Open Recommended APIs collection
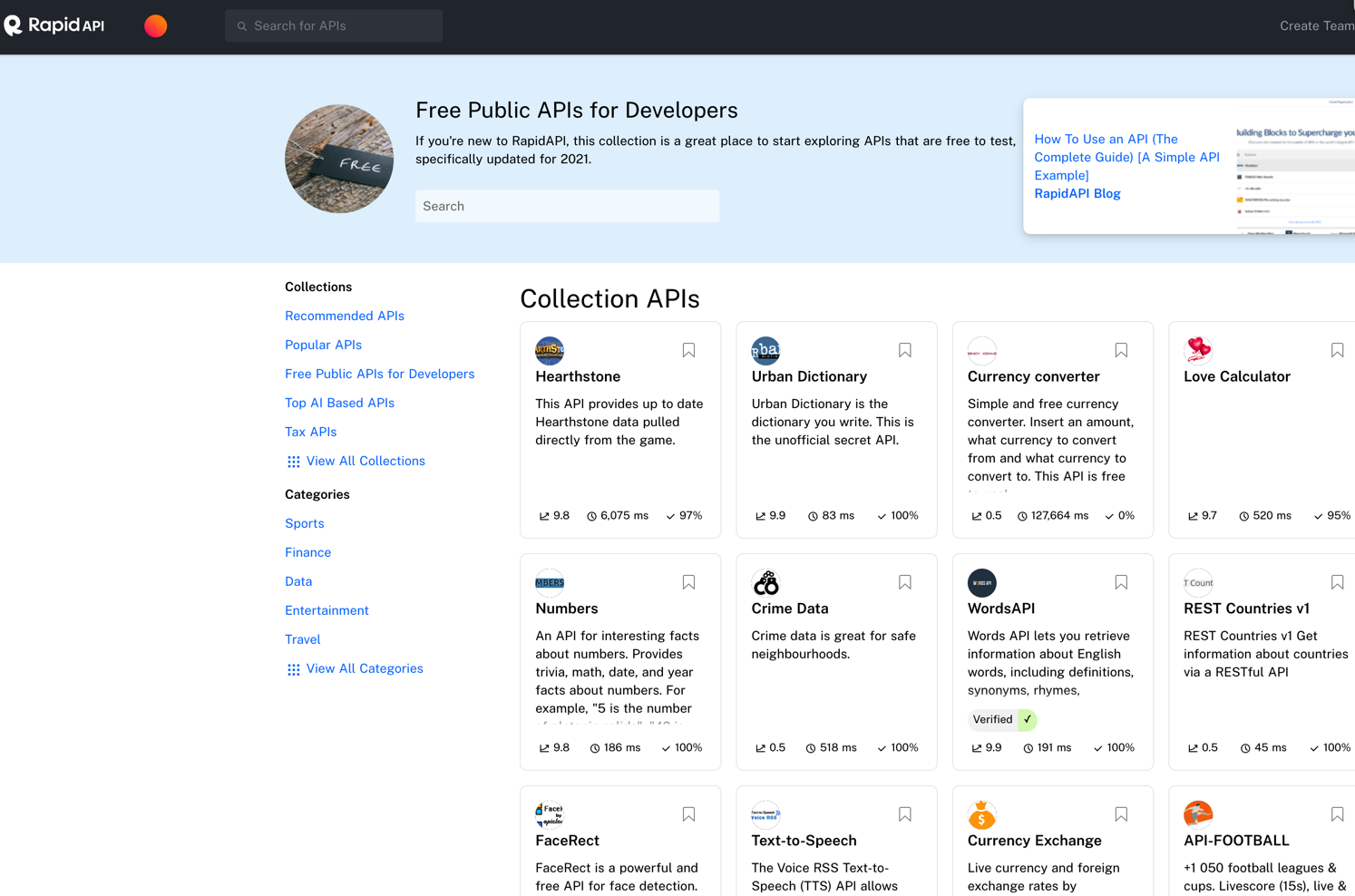 345,316
